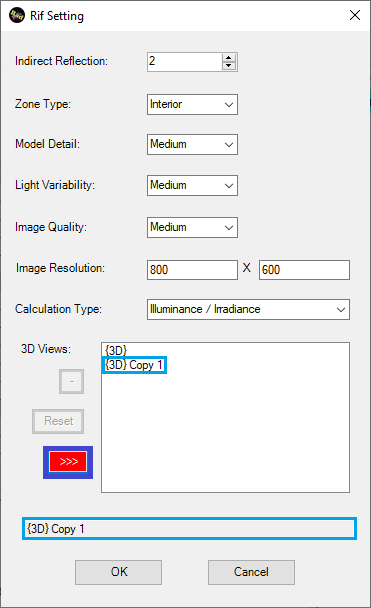
Task: Open the Zone Type dropdown
Action: pos(192,104)
